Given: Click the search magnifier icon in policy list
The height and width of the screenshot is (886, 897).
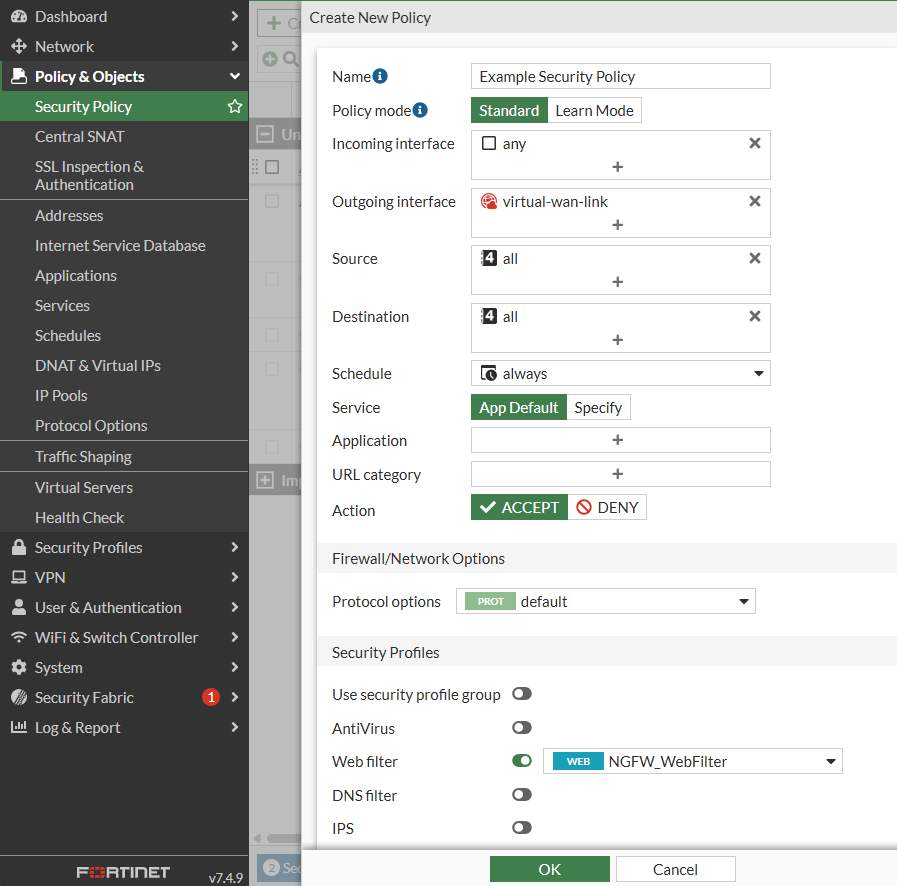Looking at the screenshot, I should pos(291,59).
